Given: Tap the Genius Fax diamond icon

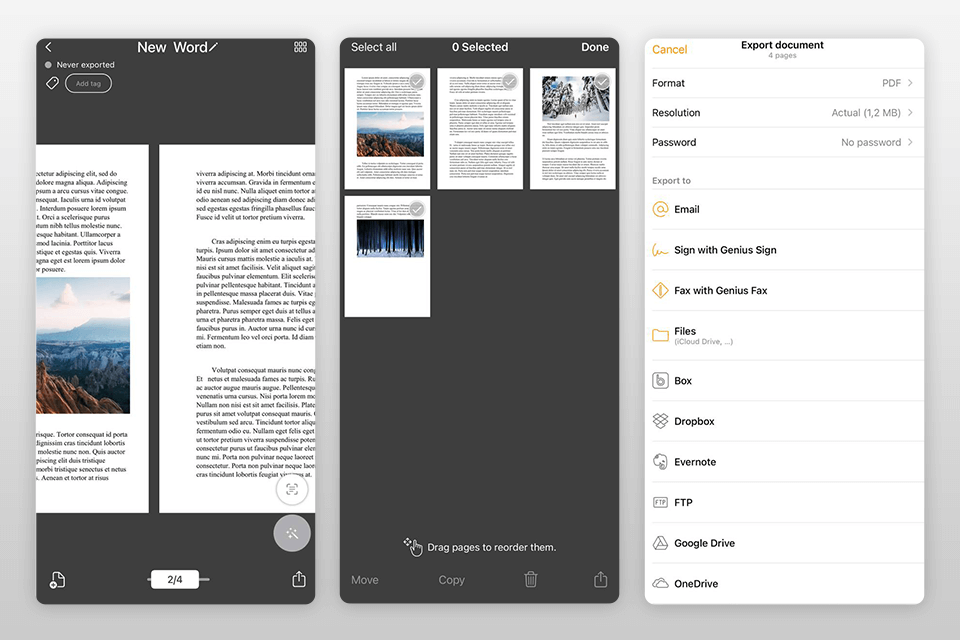Looking at the screenshot, I should coord(660,290).
